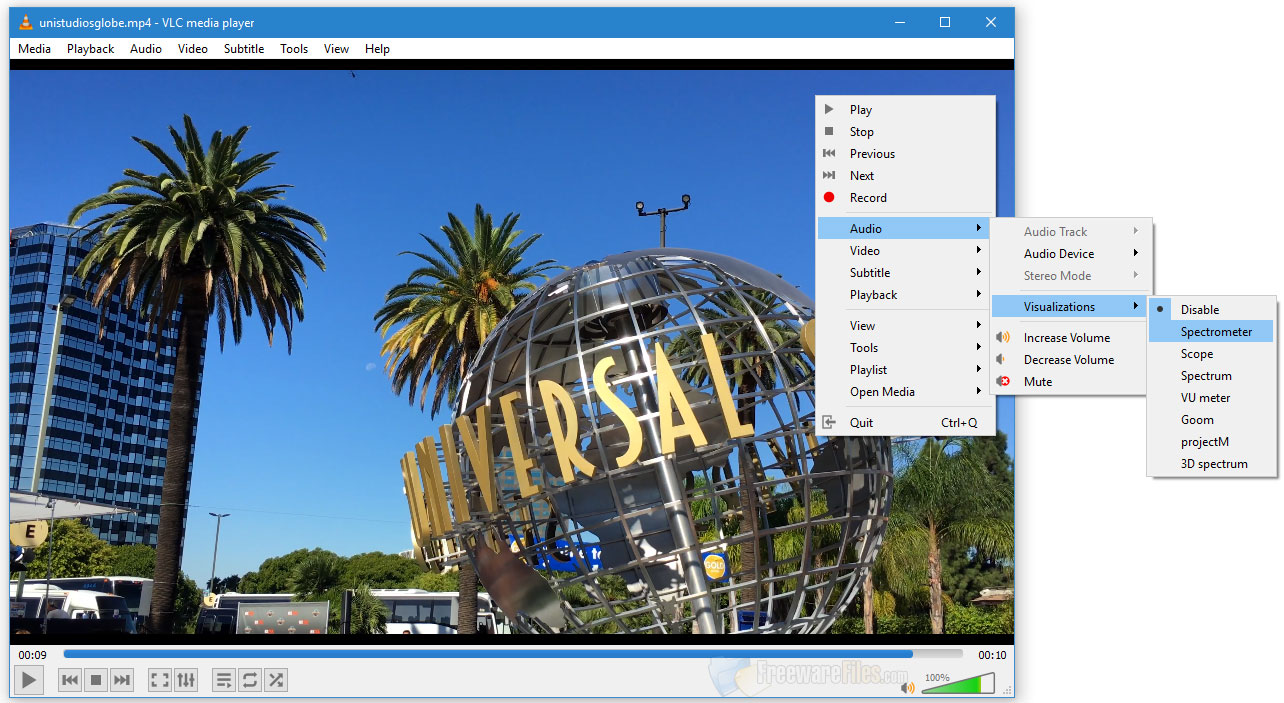Toggle fullscreen video mode icon
Screen dimensions: 1284x703
pos(160,681)
